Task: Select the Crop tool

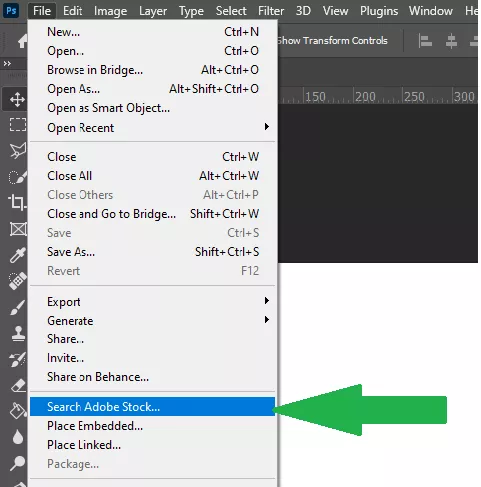Action: [x=17, y=202]
